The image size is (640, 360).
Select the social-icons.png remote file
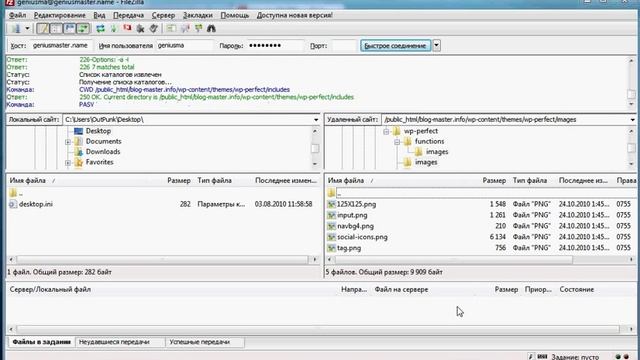[362, 237]
